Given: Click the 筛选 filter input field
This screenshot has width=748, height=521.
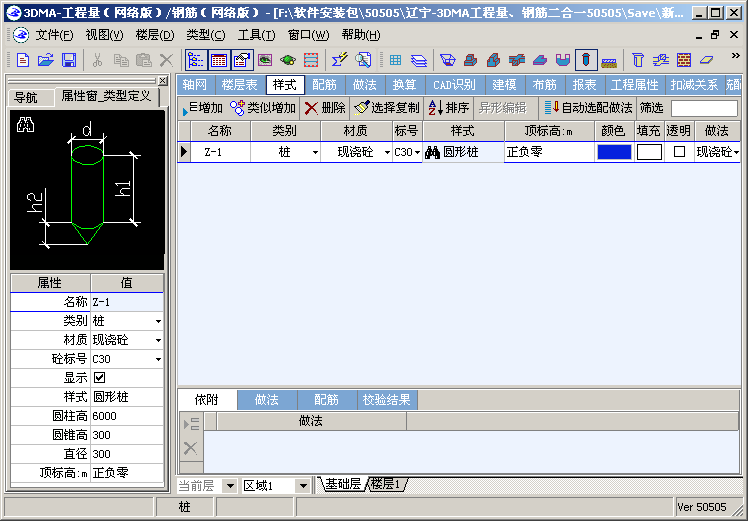Looking at the screenshot, I should 704,108.
